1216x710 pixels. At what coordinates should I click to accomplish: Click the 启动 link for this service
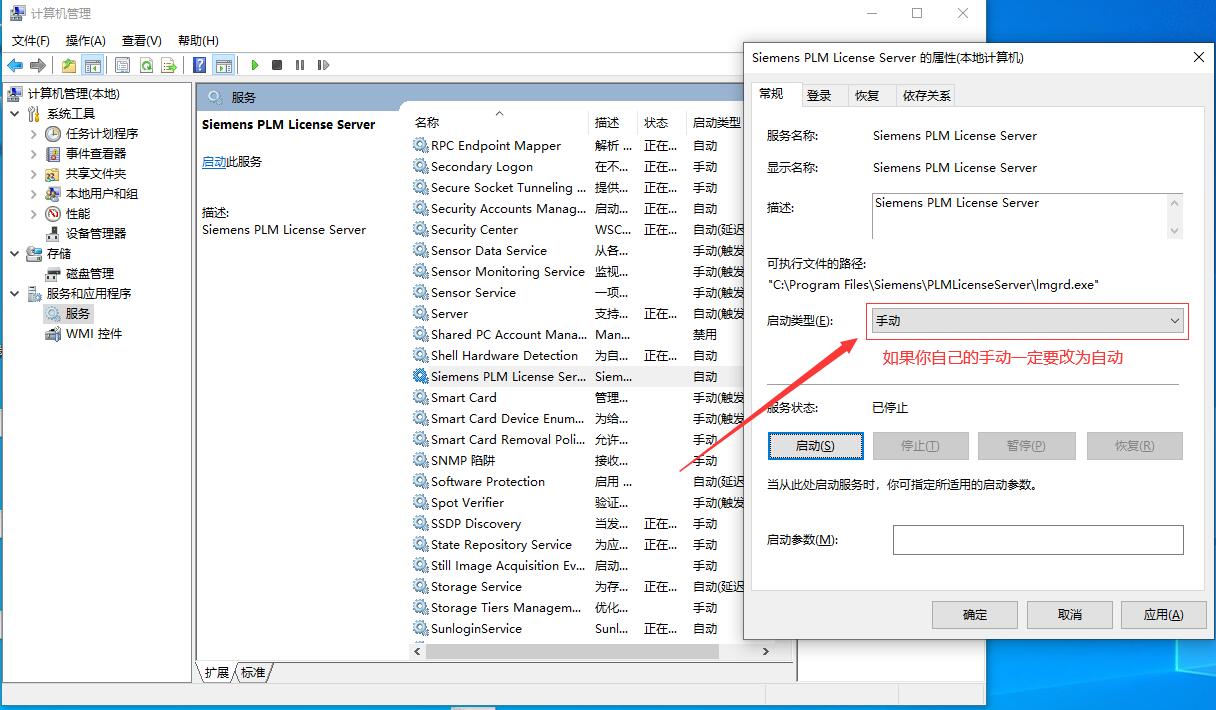coord(214,162)
